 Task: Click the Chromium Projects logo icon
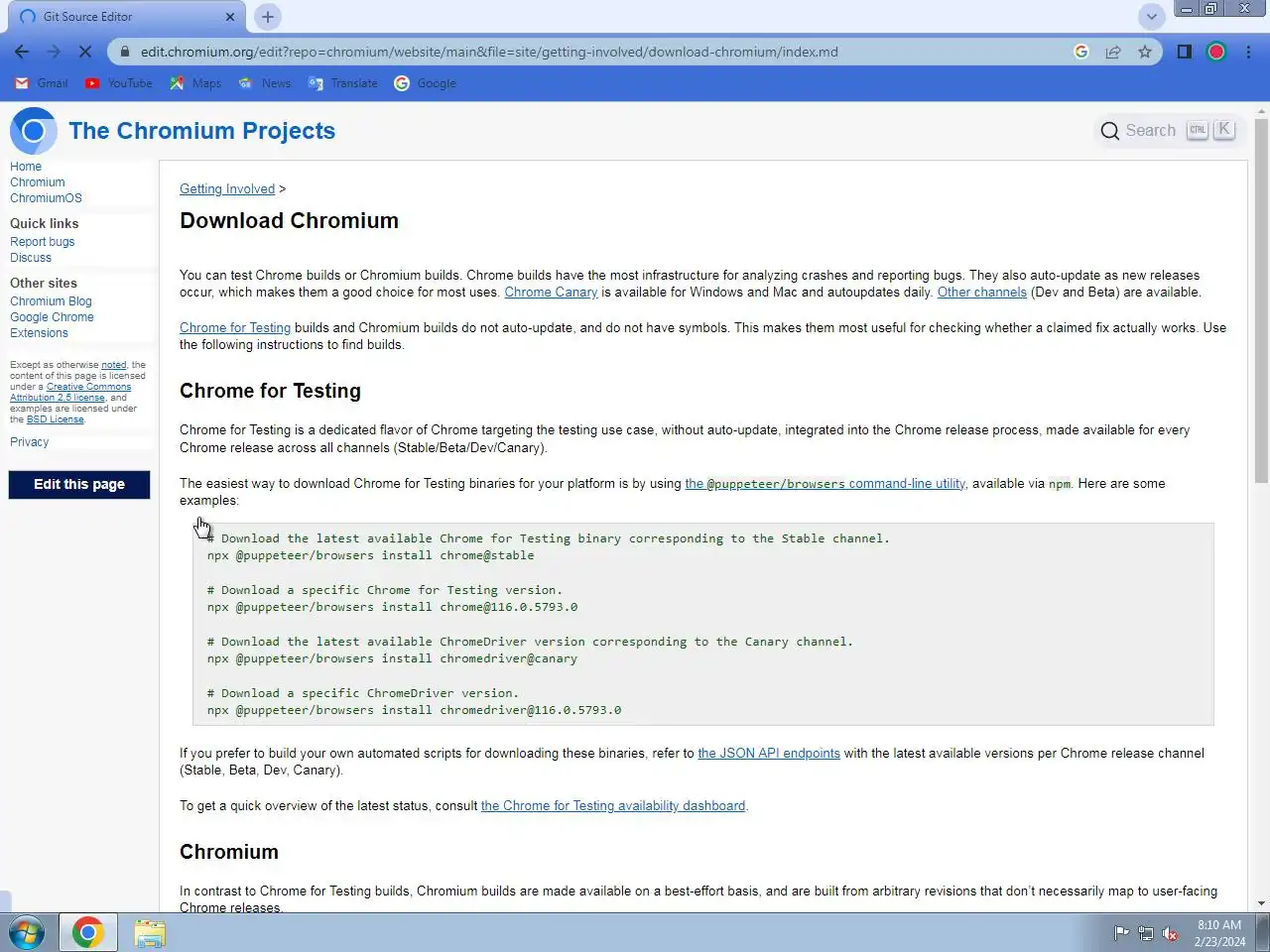point(34,131)
